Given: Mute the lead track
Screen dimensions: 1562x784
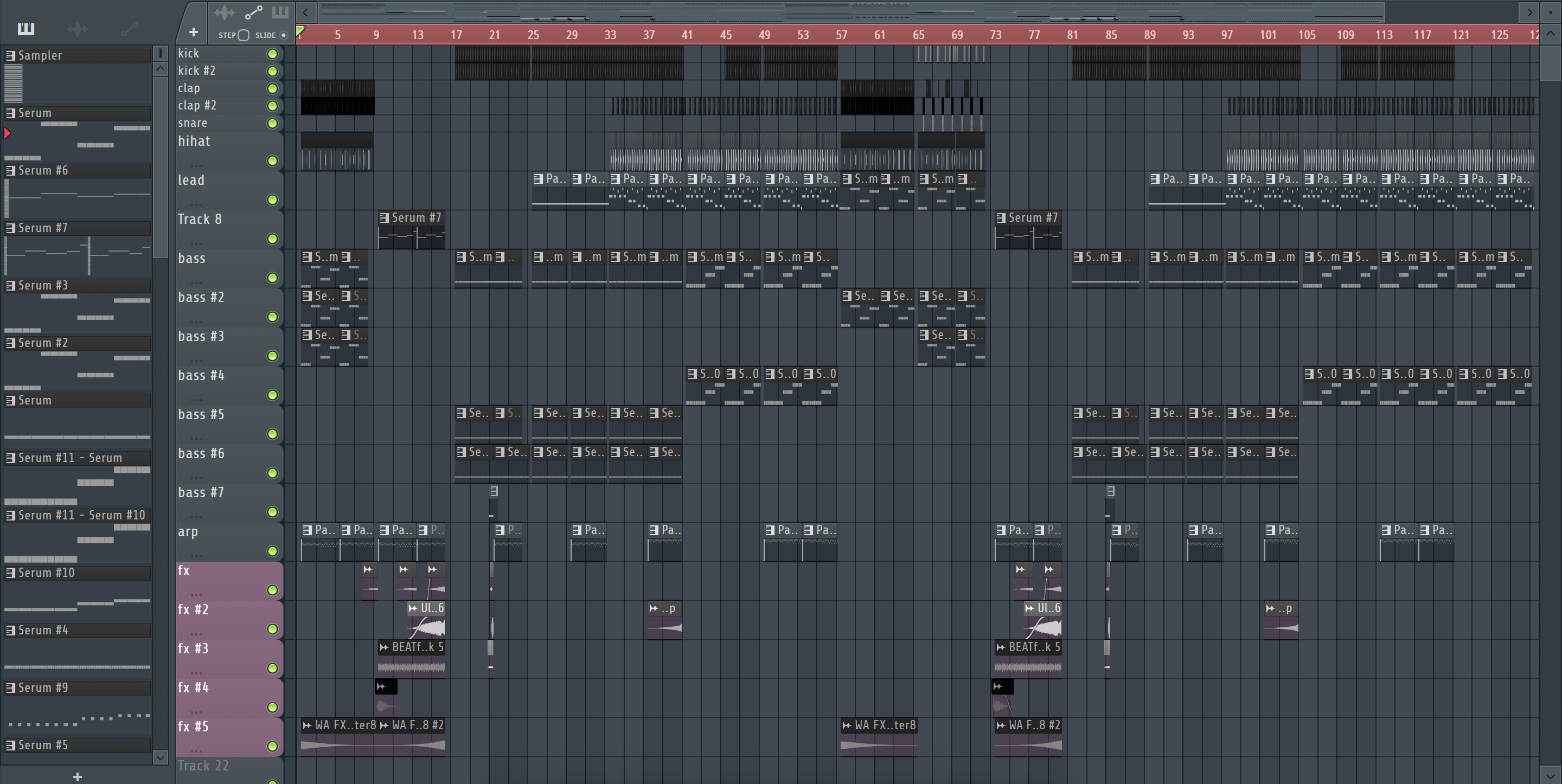Looking at the screenshot, I should [x=273, y=200].
